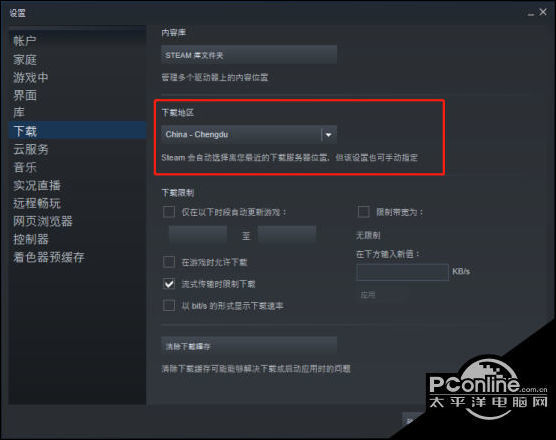Open the 下载地区 dropdown arrow
Screen dimensions: 556x440
[328, 135]
